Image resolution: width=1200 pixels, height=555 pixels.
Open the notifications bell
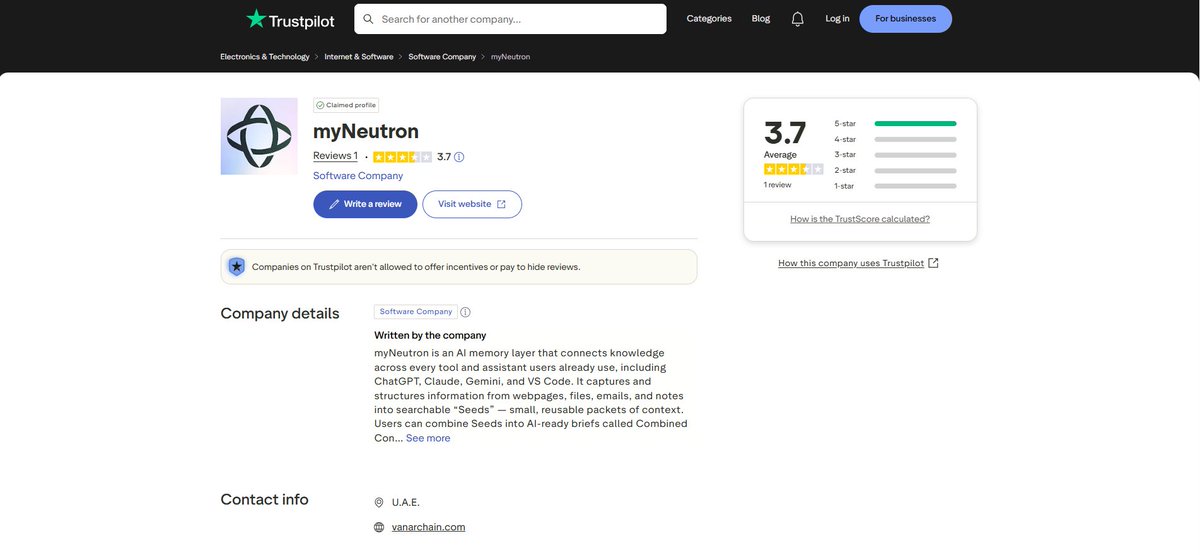click(x=797, y=19)
